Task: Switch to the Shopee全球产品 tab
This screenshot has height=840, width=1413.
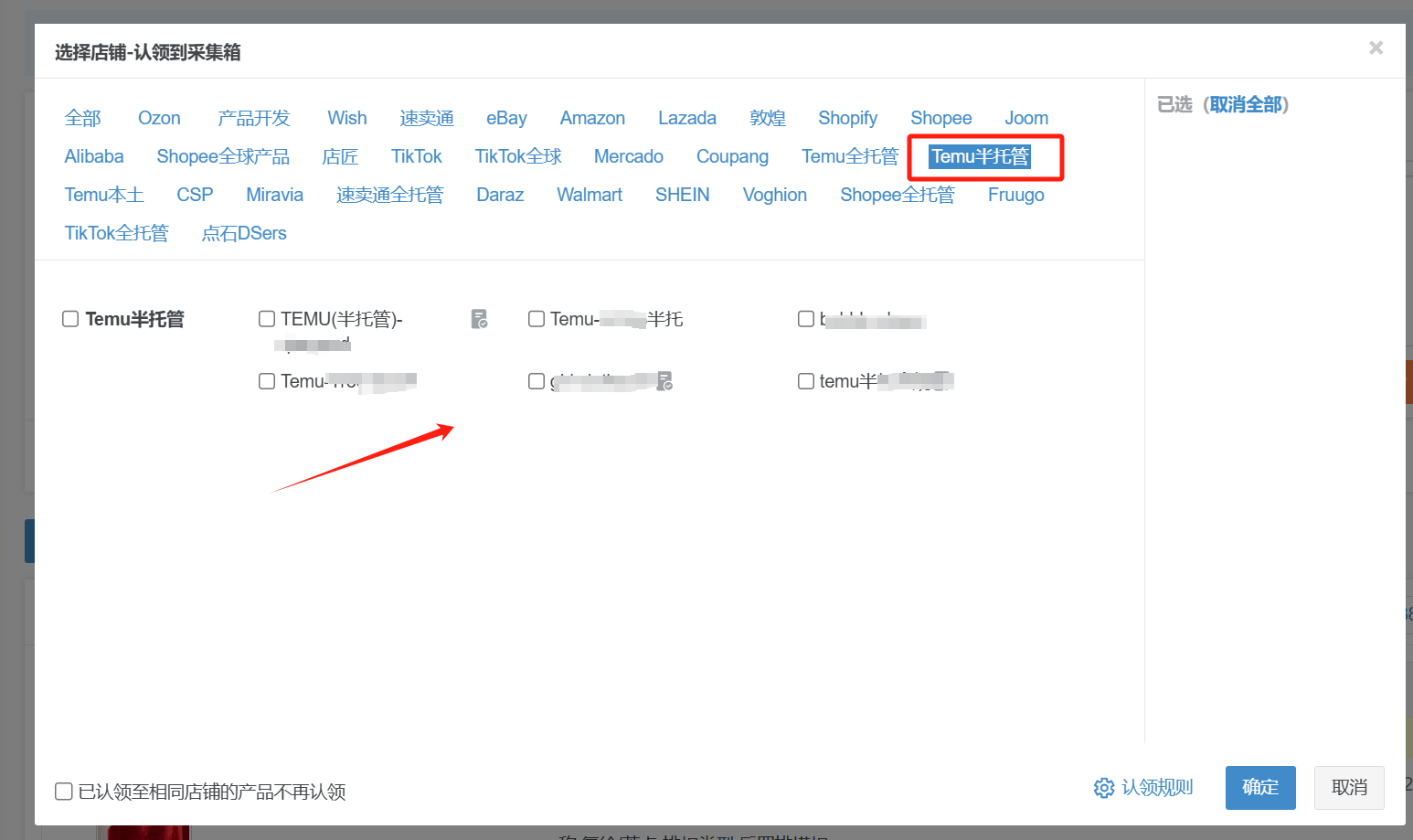Action: [x=223, y=156]
